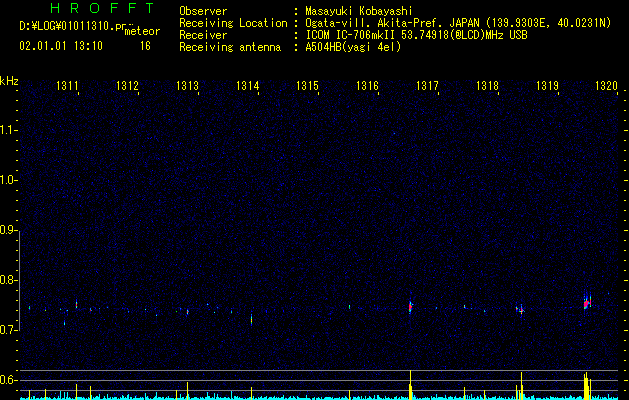Click the 1.0 kHz frequency label

8,180
